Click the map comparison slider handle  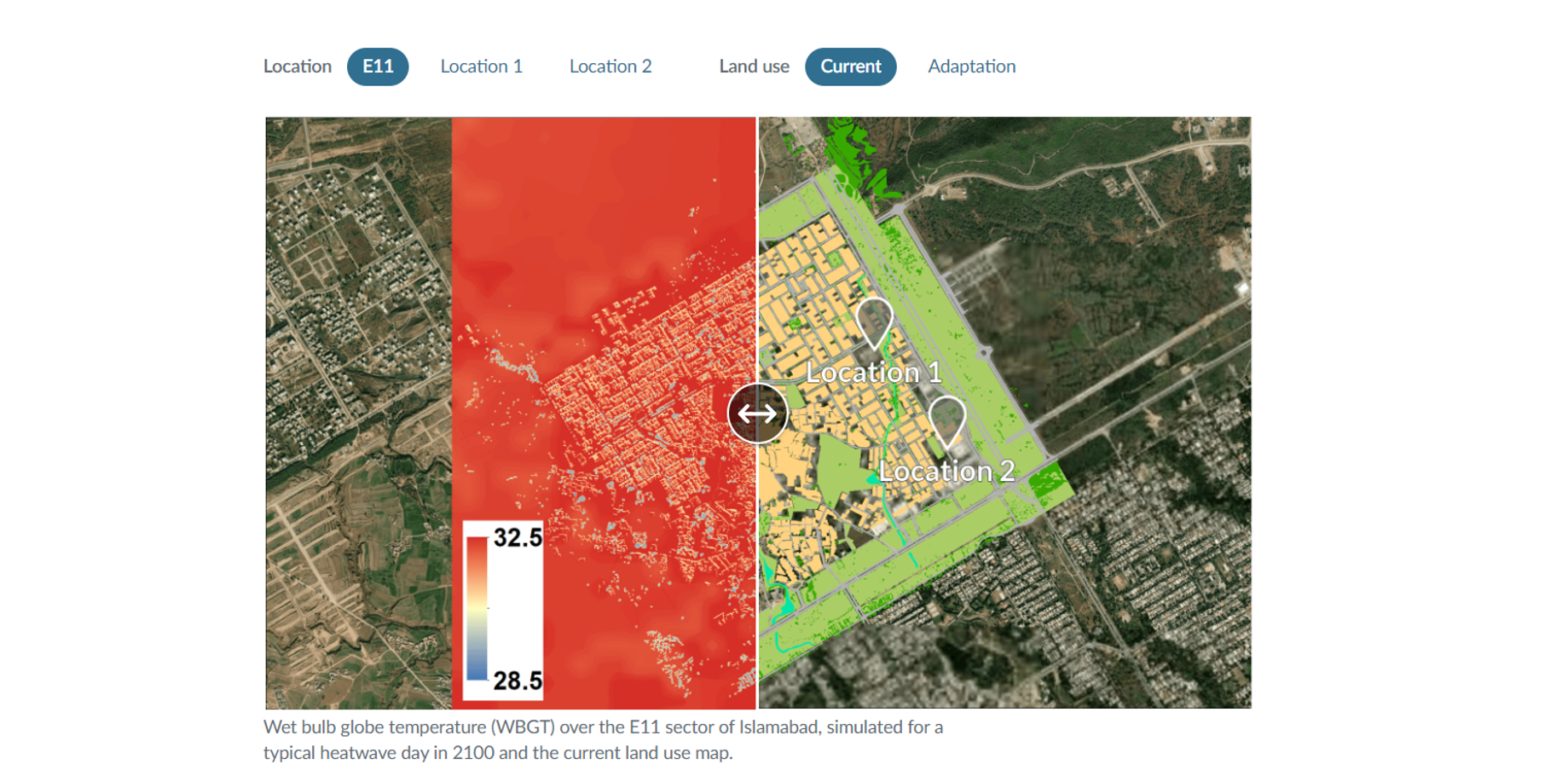[x=757, y=414]
